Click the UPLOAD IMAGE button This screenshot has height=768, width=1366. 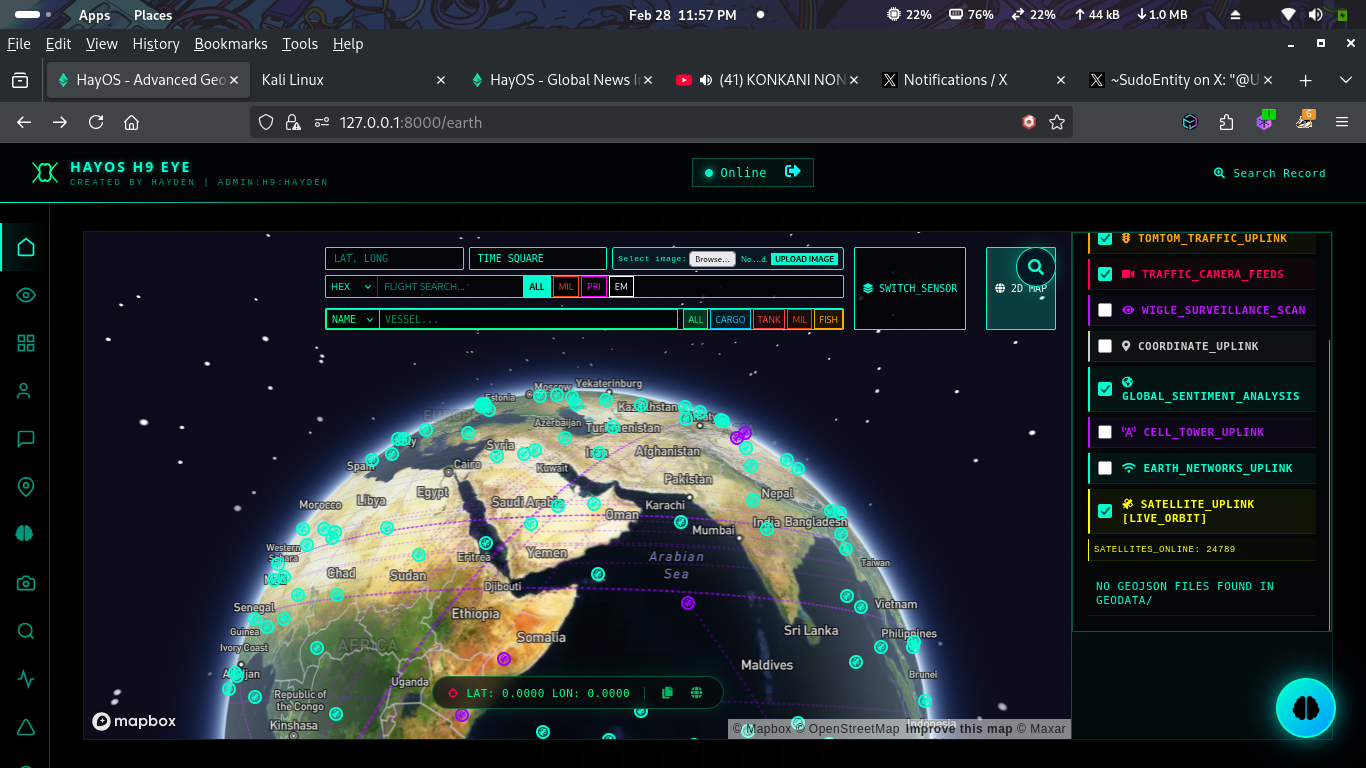tap(804, 259)
